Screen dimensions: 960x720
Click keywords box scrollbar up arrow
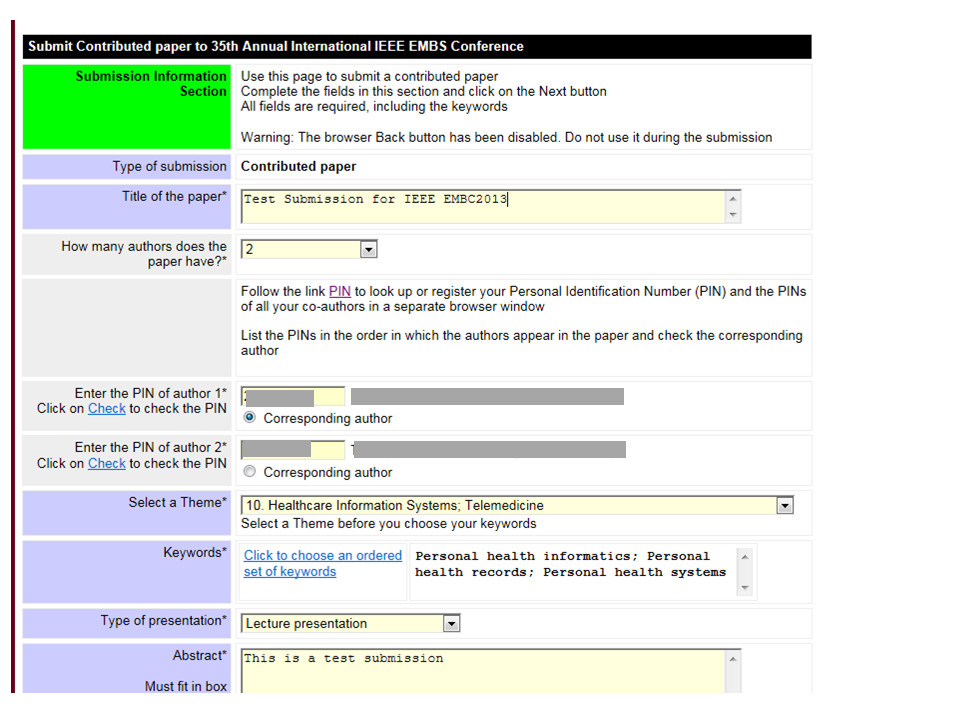744,557
